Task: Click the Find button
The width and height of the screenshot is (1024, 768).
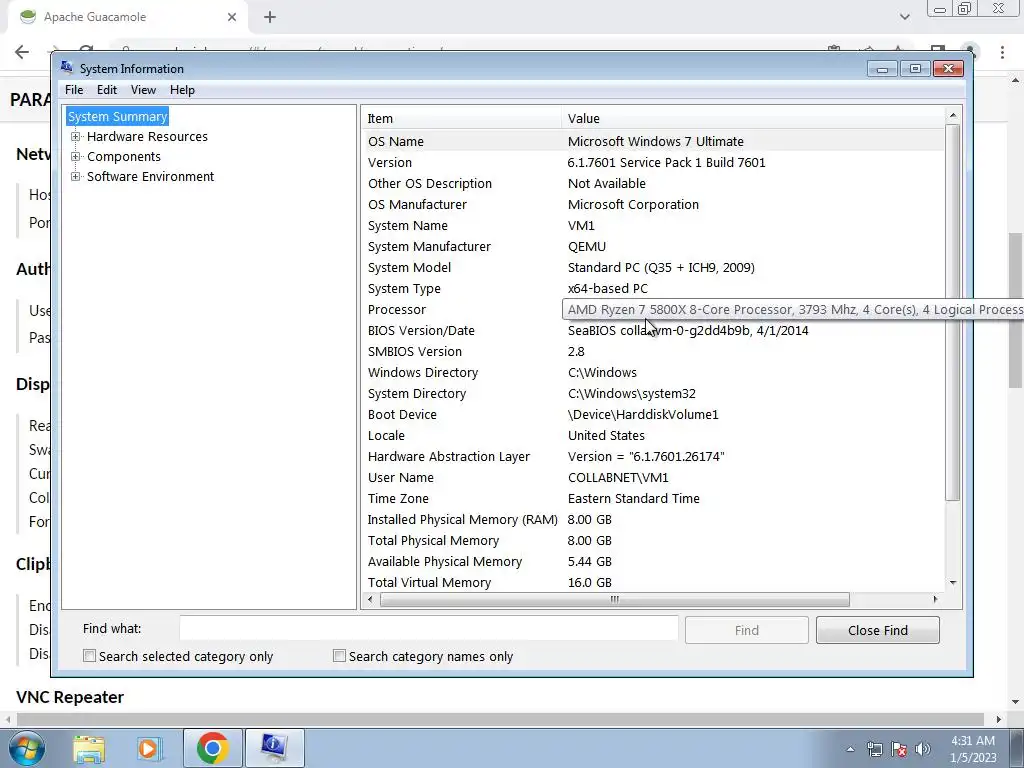Action: [746, 630]
